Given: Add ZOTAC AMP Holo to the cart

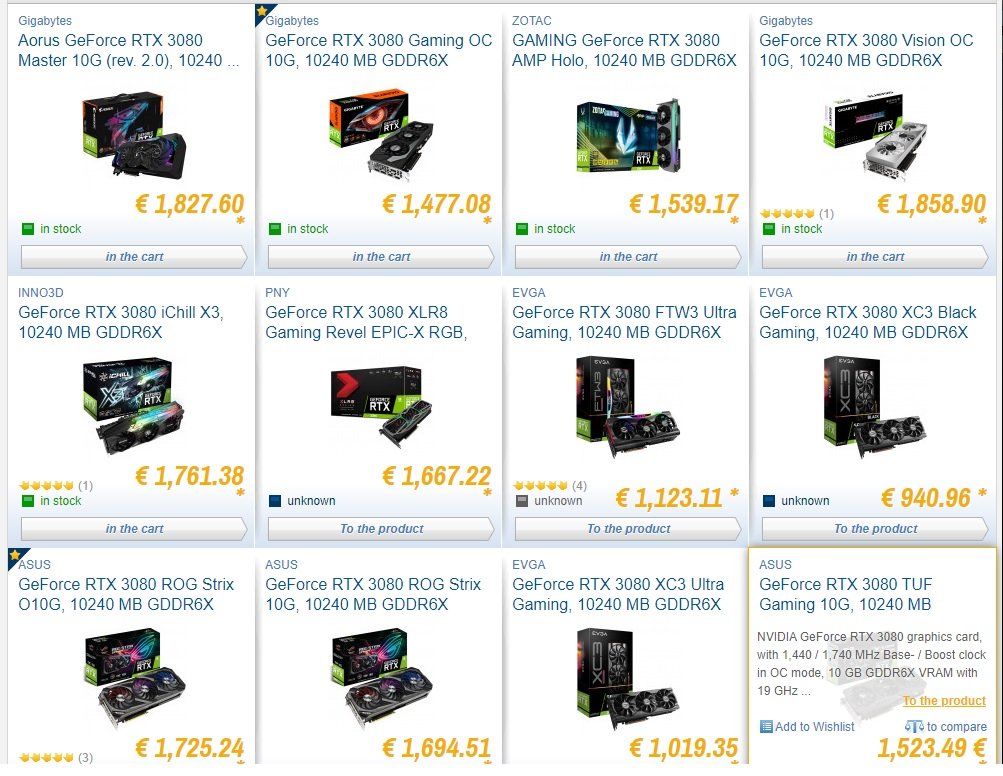Looking at the screenshot, I should pos(628,257).
